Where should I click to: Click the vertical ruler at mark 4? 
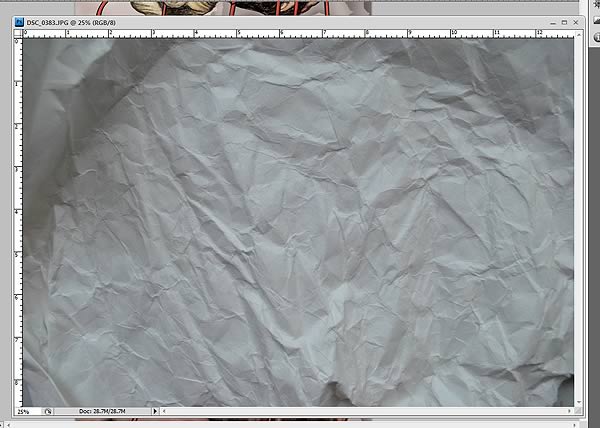click(18, 212)
